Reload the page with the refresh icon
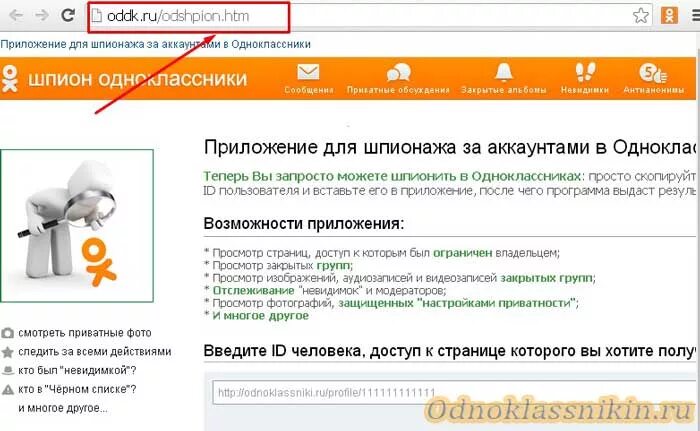This screenshot has height=431, width=700. [68, 16]
